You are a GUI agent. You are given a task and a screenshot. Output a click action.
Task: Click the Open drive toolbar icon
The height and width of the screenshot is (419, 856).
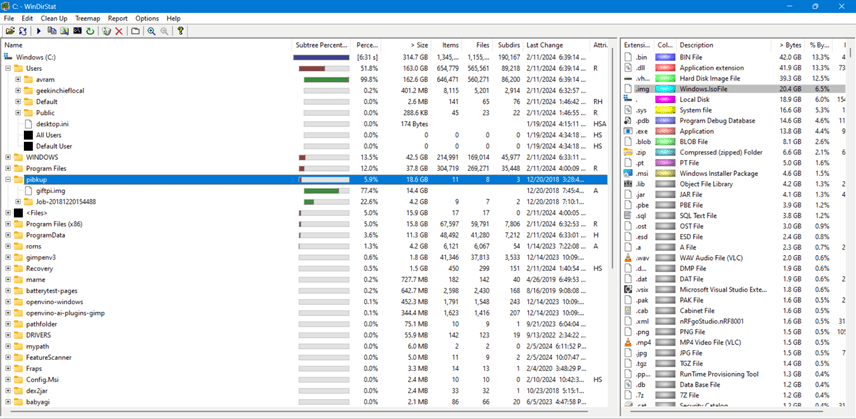10,31
